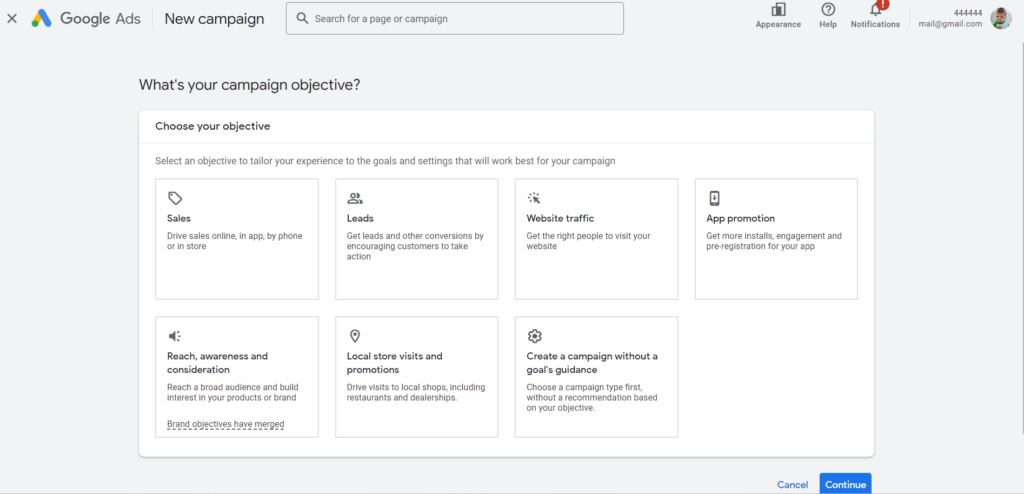Select Local store visits and promotions title
The width and height of the screenshot is (1024, 494).
(x=394, y=363)
